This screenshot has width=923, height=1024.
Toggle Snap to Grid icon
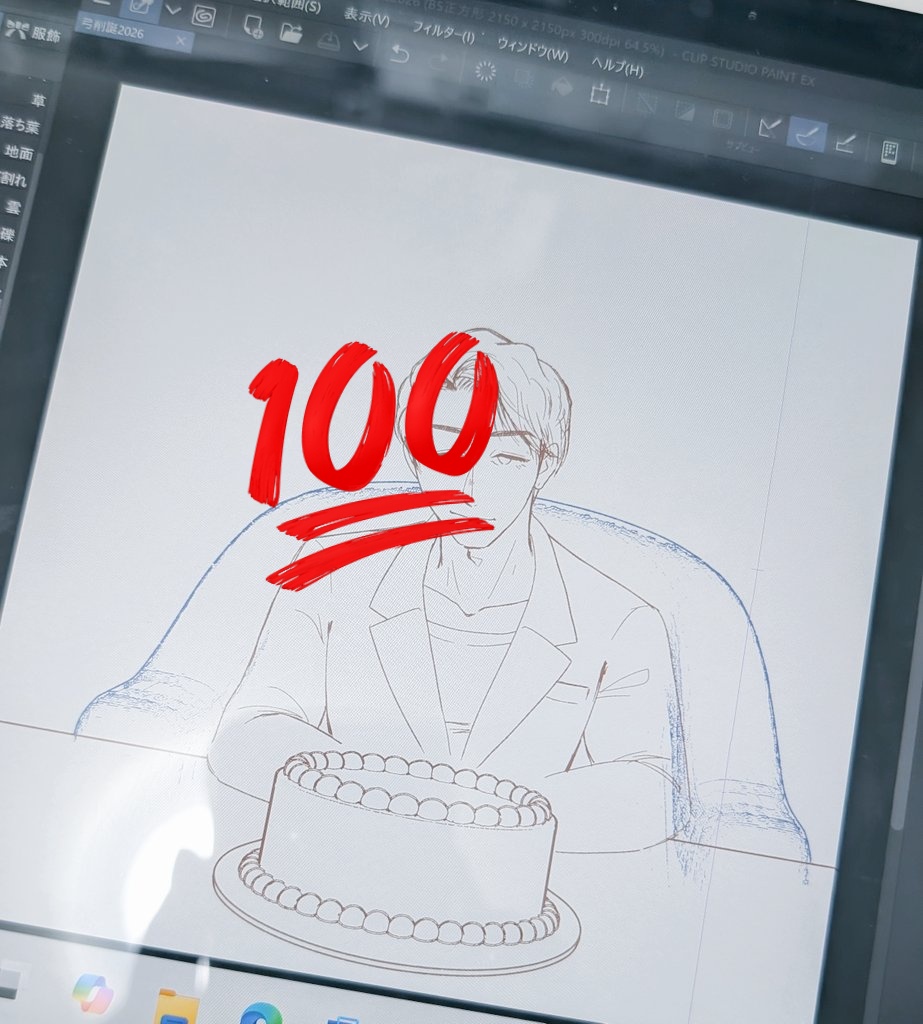click(x=846, y=142)
